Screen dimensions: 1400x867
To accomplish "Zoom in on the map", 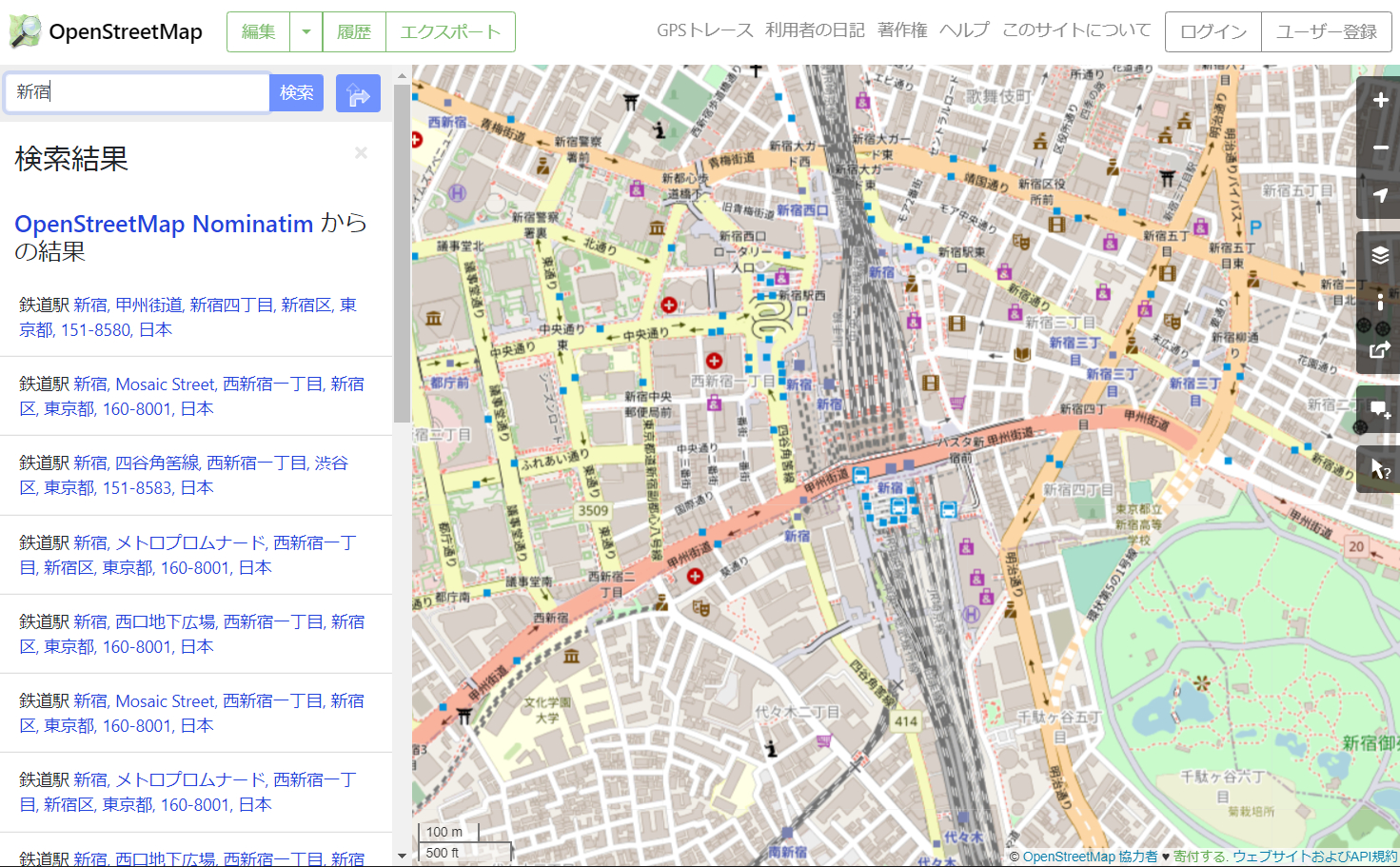I will coord(1380,100).
